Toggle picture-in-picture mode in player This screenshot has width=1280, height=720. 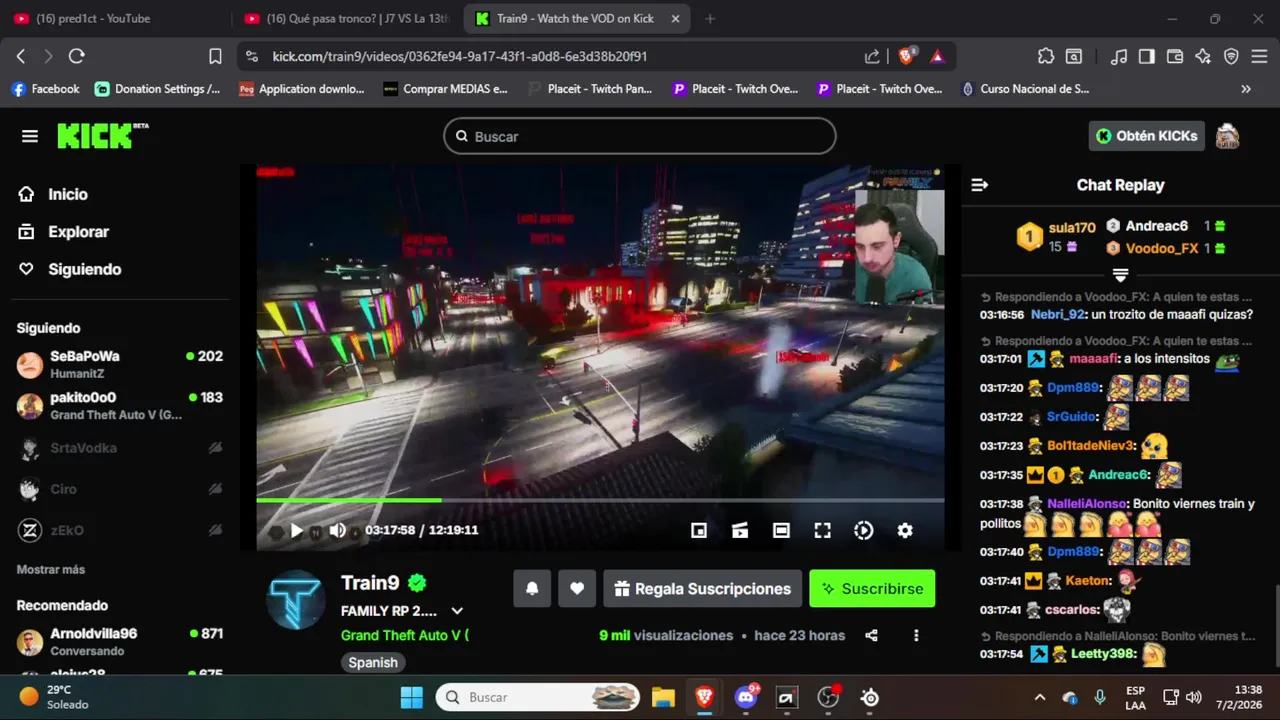(x=699, y=531)
